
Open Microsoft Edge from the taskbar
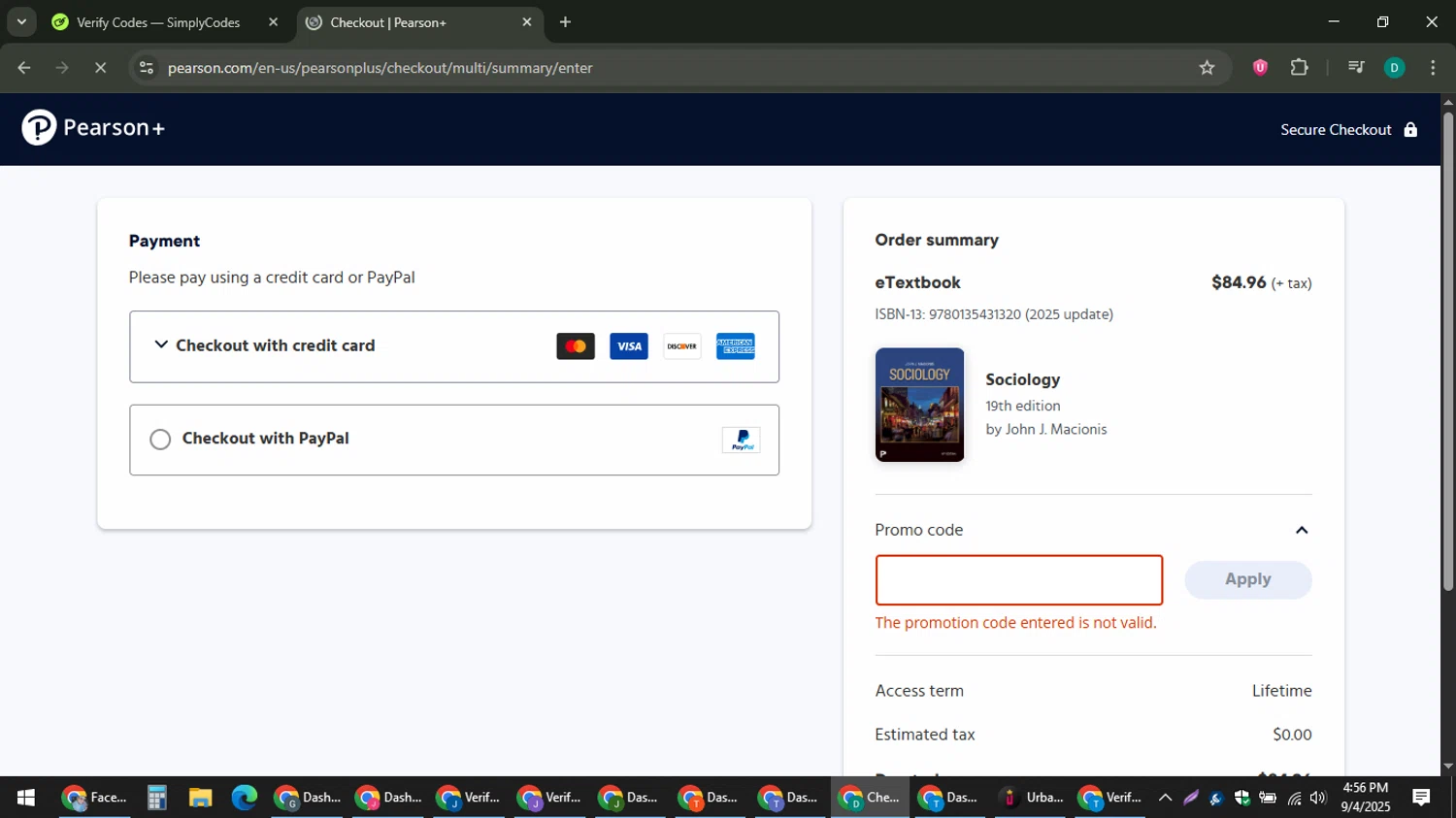[x=244, y=798]
